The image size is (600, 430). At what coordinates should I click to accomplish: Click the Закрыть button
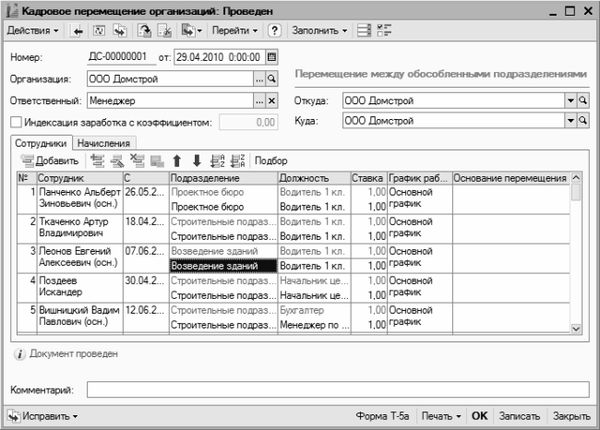point(571,416)
